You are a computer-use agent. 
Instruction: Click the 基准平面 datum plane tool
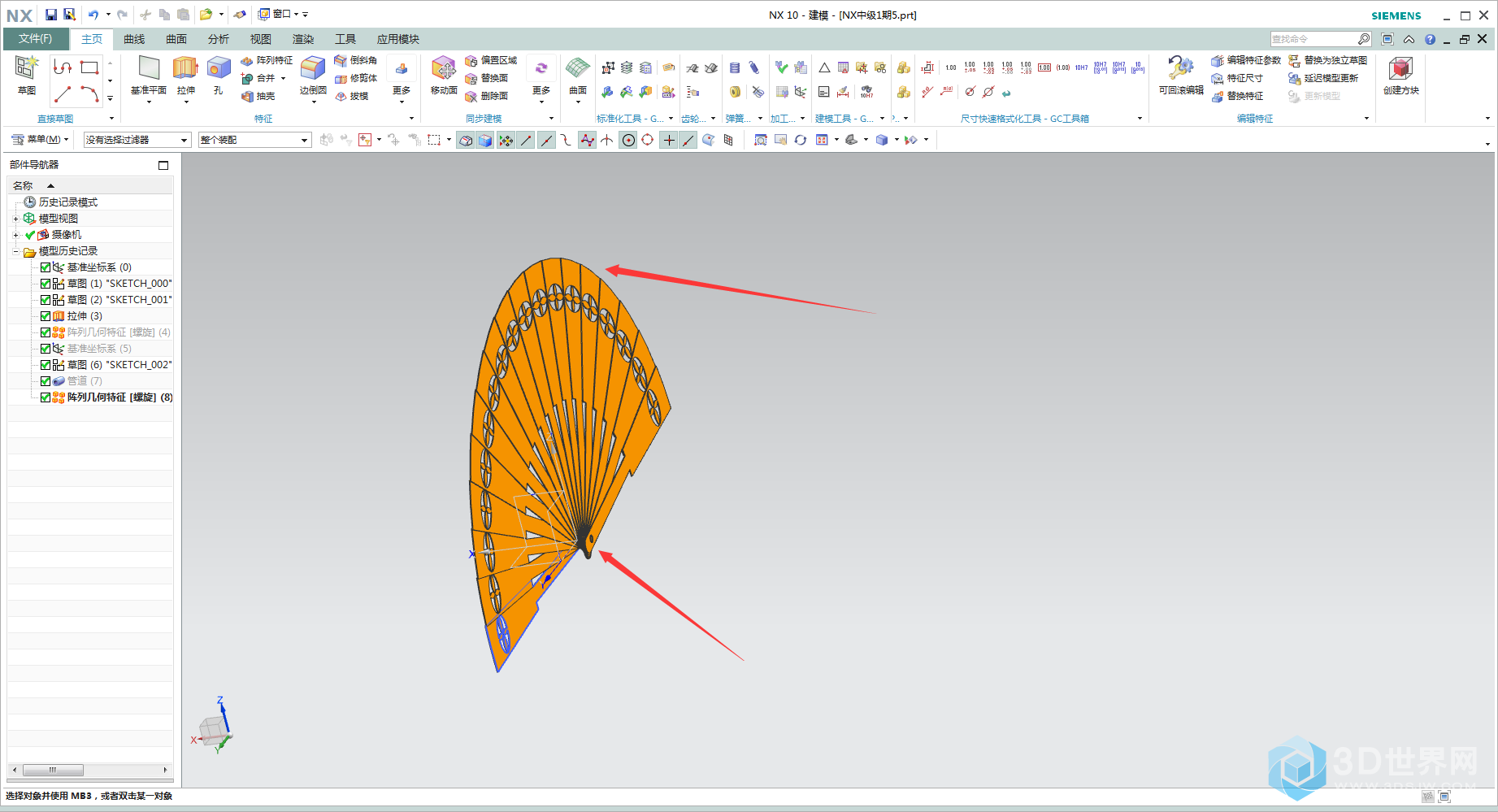point(149,76)
